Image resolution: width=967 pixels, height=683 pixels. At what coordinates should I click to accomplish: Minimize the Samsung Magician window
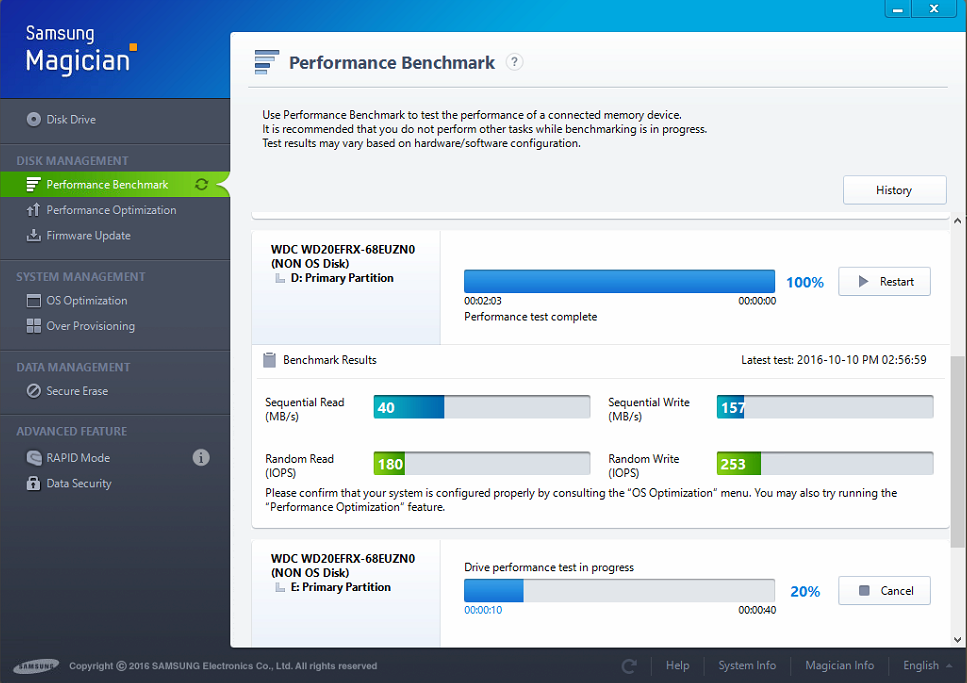pos(897,9)
